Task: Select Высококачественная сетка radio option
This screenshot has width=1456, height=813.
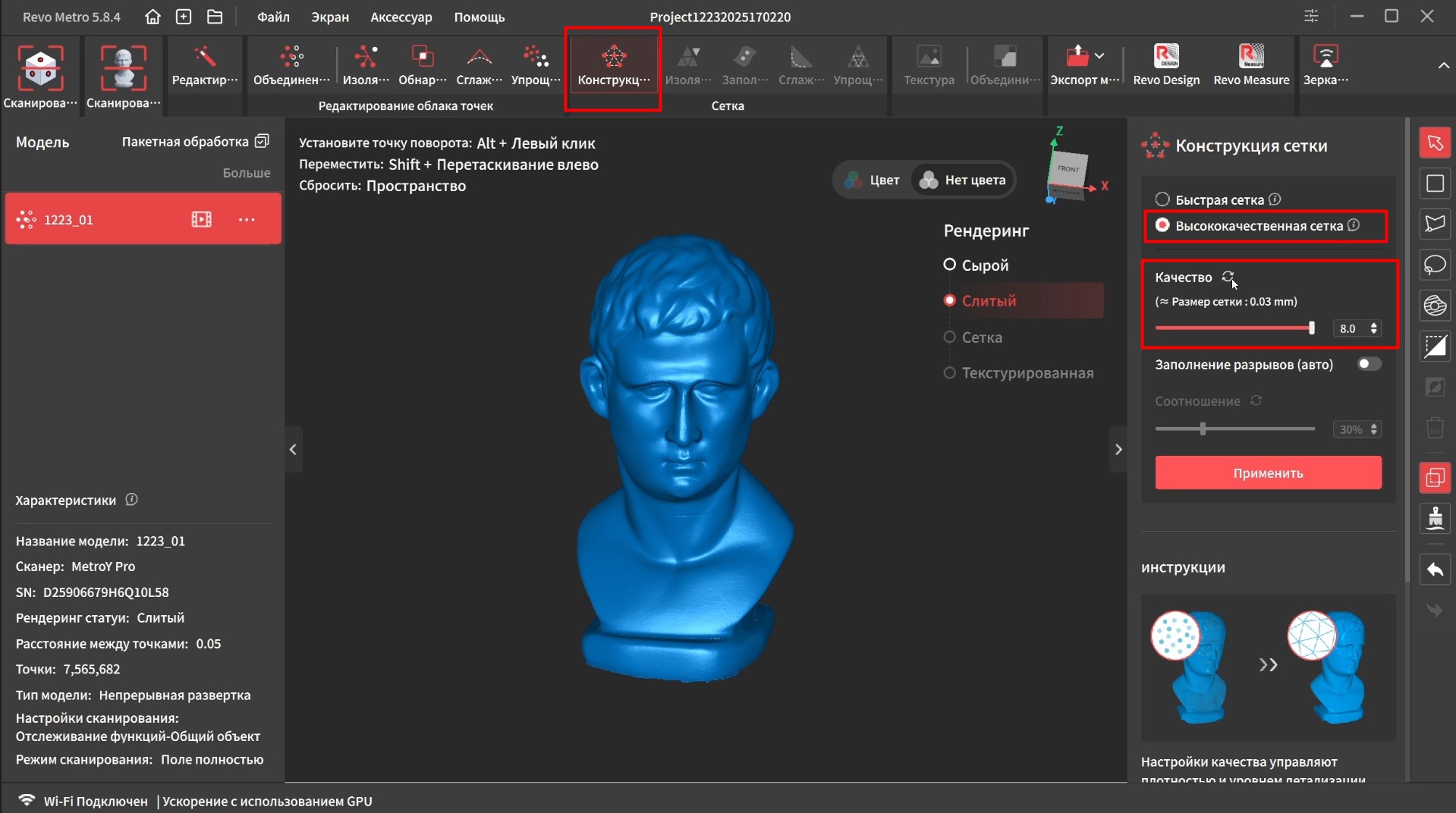Action: (x=1162, y=225)
